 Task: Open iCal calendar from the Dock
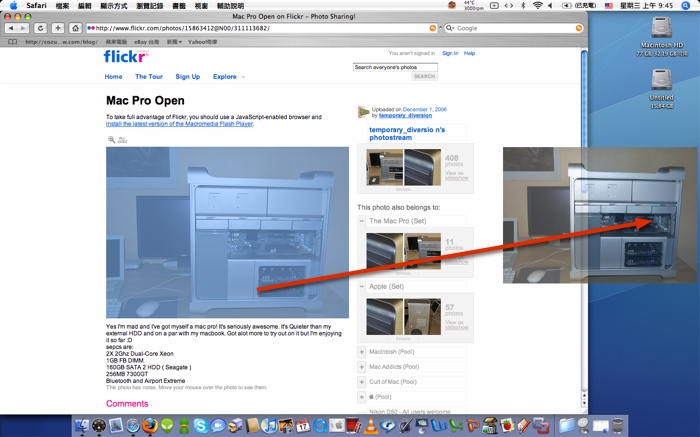coord(303,425)
